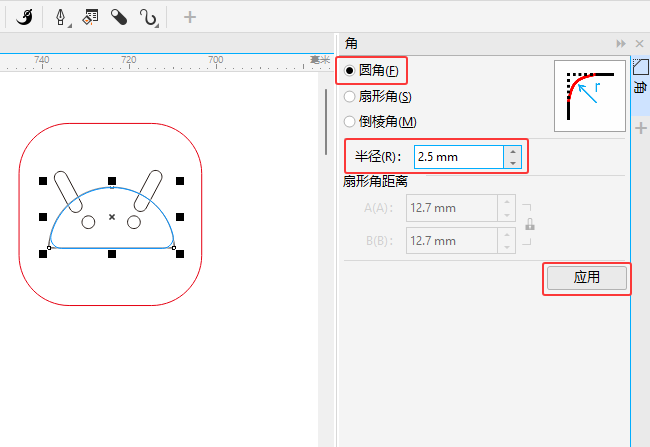This screenshot has height=447, width=650.
Task: Click the top-right black selection handle
Action: click(x=180, y=181)
